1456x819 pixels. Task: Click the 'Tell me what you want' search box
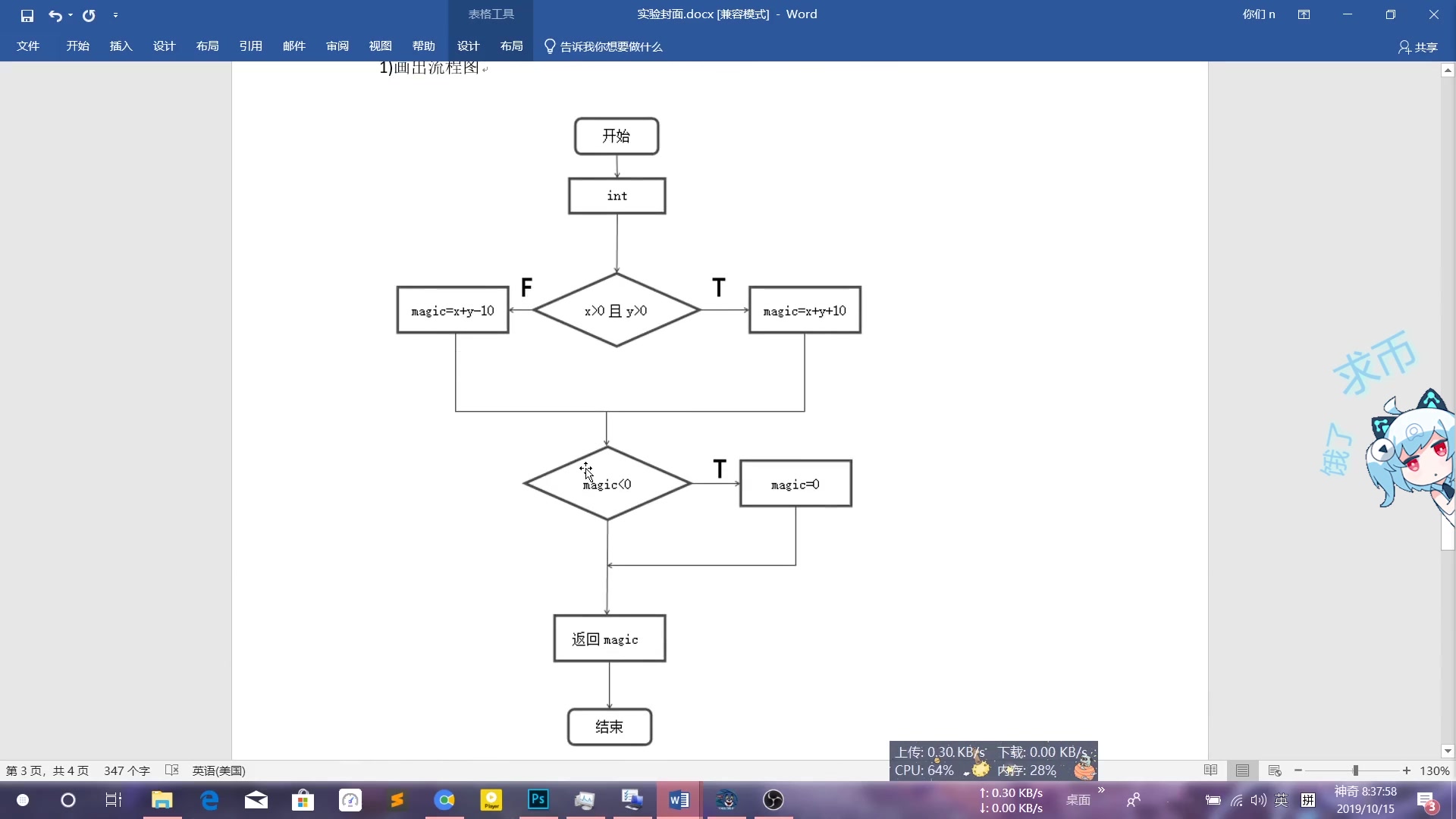pos(610,47)
